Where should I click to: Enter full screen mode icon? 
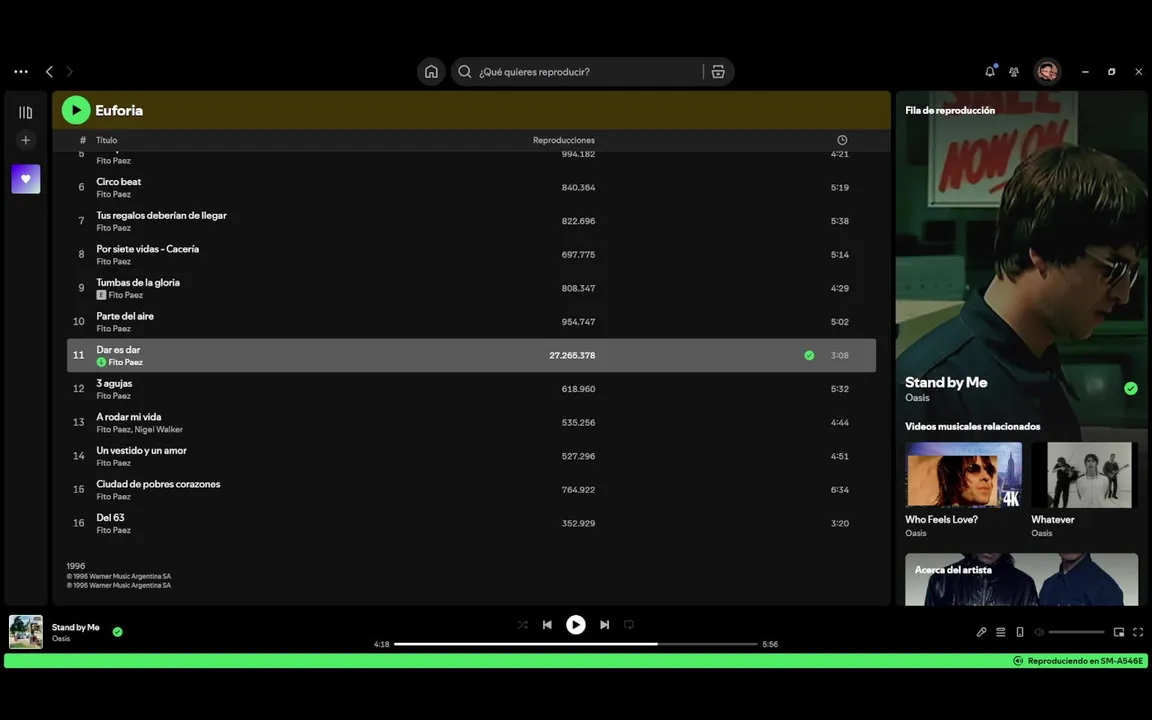[x=1138, y=632]
